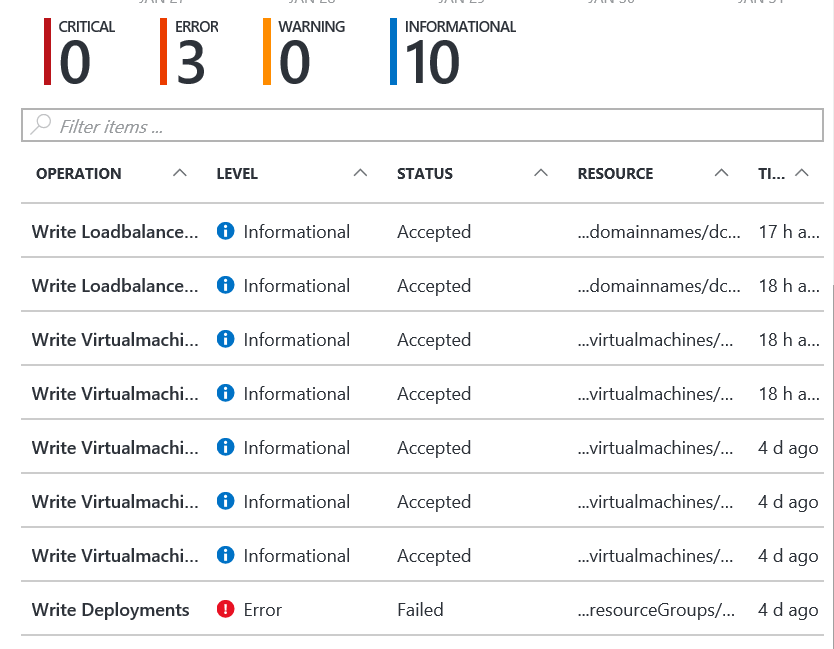Click 4 d ago in Write Deployments row

coord(788,610)
